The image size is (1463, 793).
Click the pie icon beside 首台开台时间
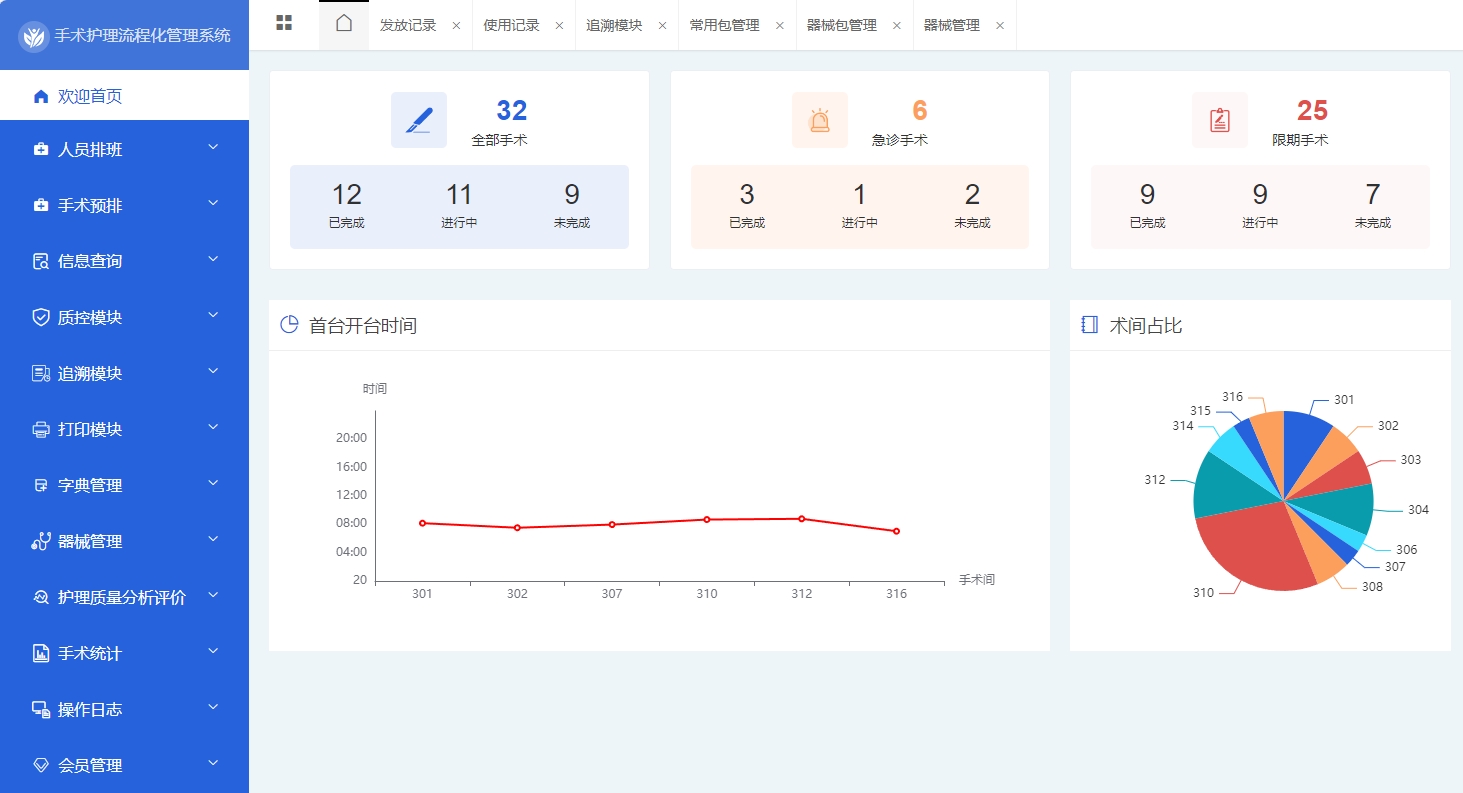coord(289,325)
